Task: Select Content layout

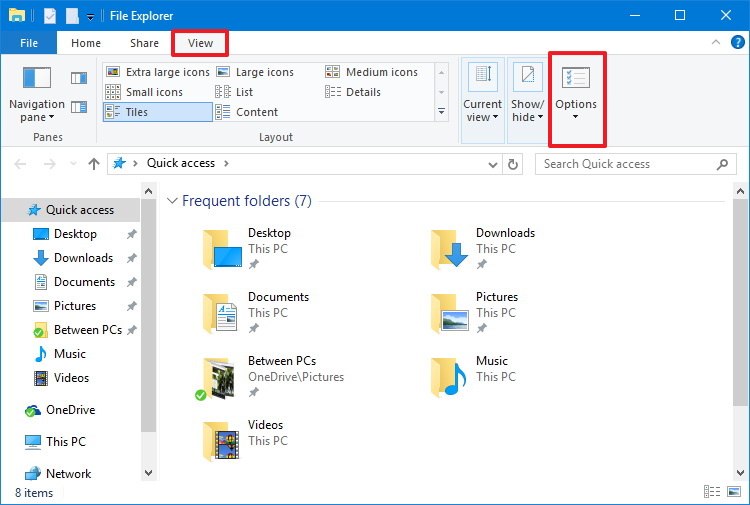Action: click(247, 112)
